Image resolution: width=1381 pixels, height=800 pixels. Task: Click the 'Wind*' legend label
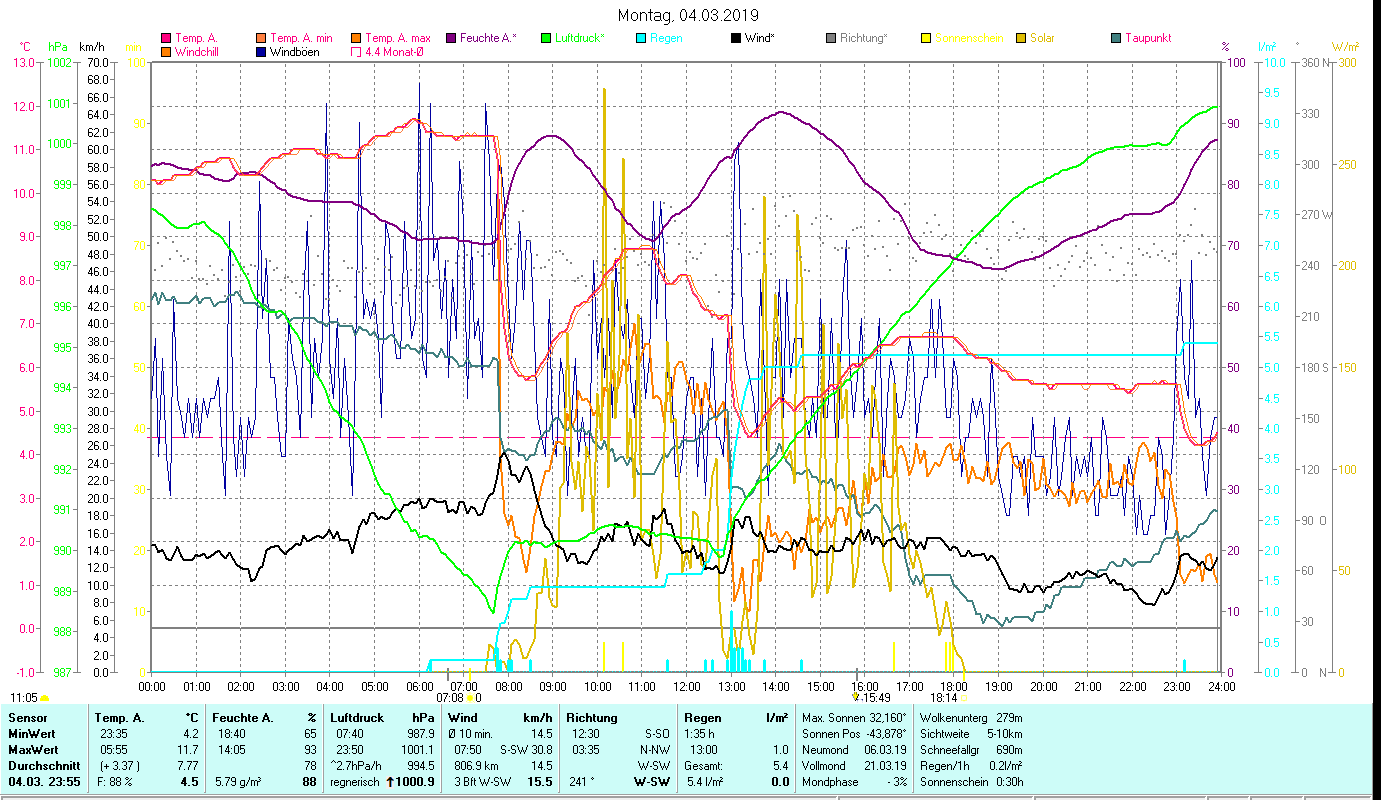(x=759, y=39)
